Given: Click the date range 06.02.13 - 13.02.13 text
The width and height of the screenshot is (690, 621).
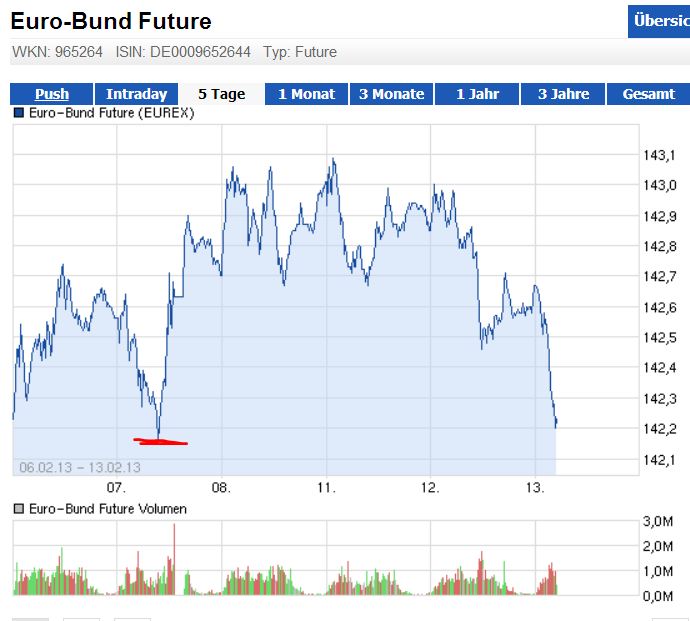Looking at the screenshot, I should pos(80,467).
